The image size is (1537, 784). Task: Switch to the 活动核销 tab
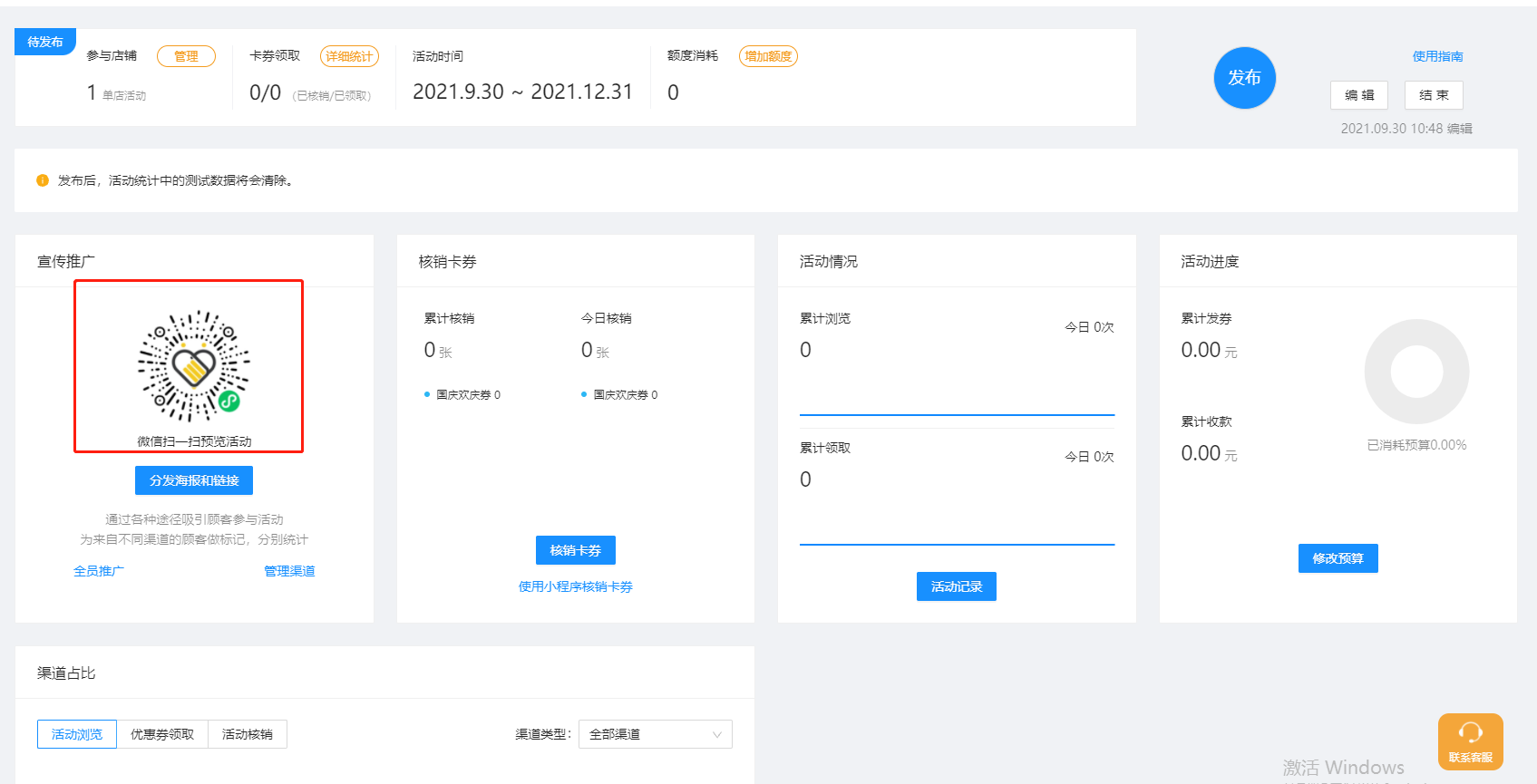click(248, 734)
